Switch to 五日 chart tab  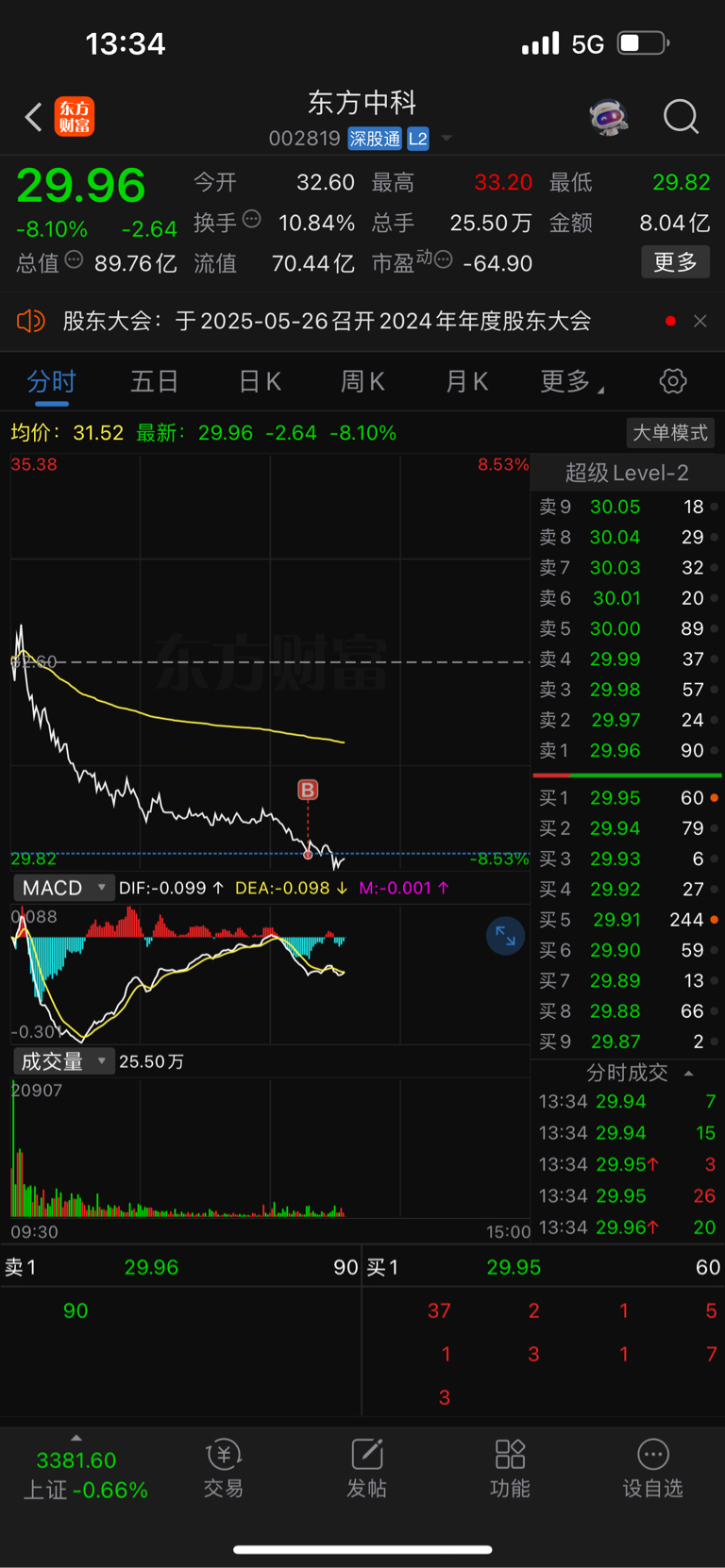coord(154,381)
